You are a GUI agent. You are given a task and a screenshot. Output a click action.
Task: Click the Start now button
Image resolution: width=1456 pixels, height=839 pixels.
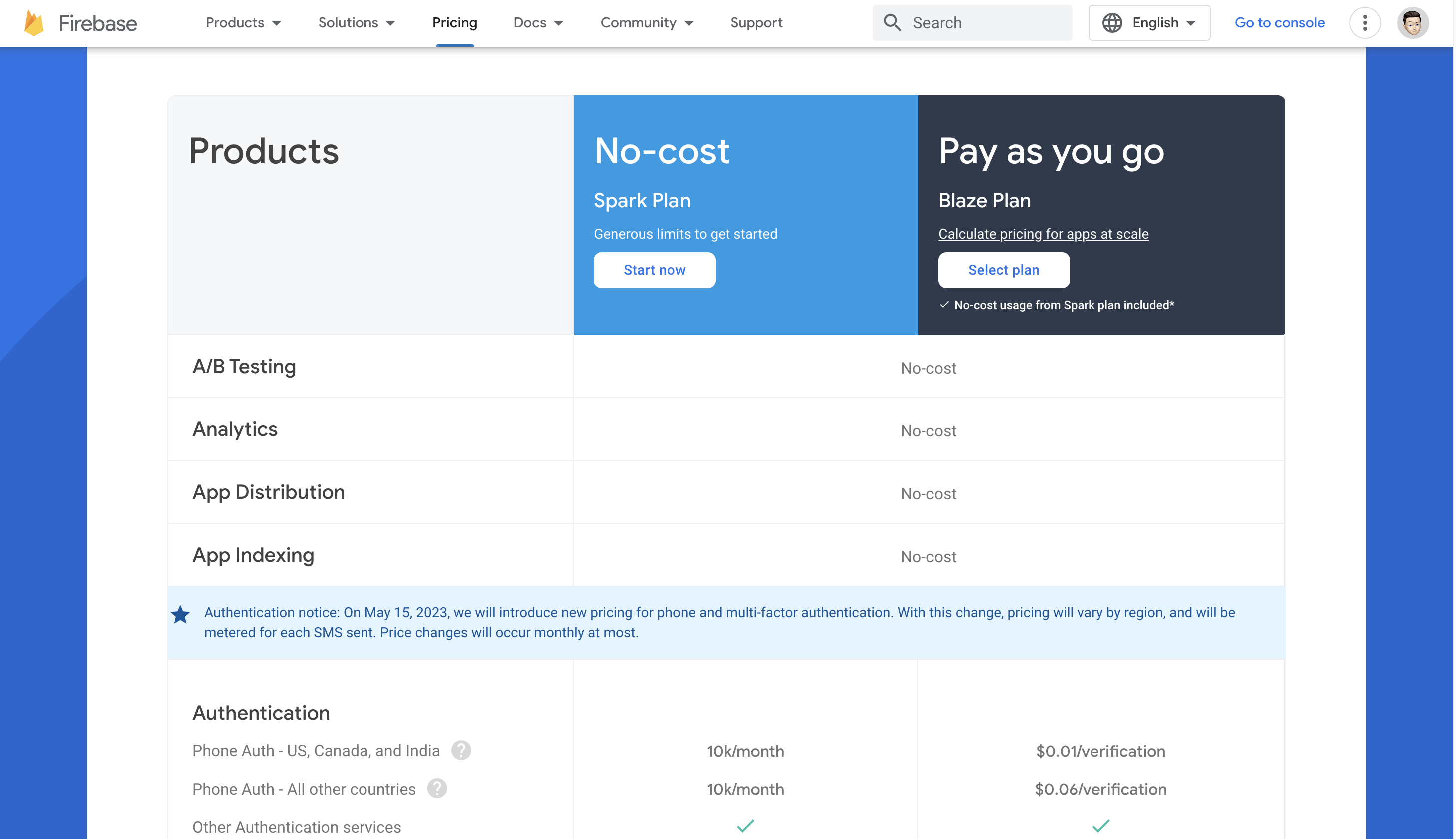pos(654,270)
